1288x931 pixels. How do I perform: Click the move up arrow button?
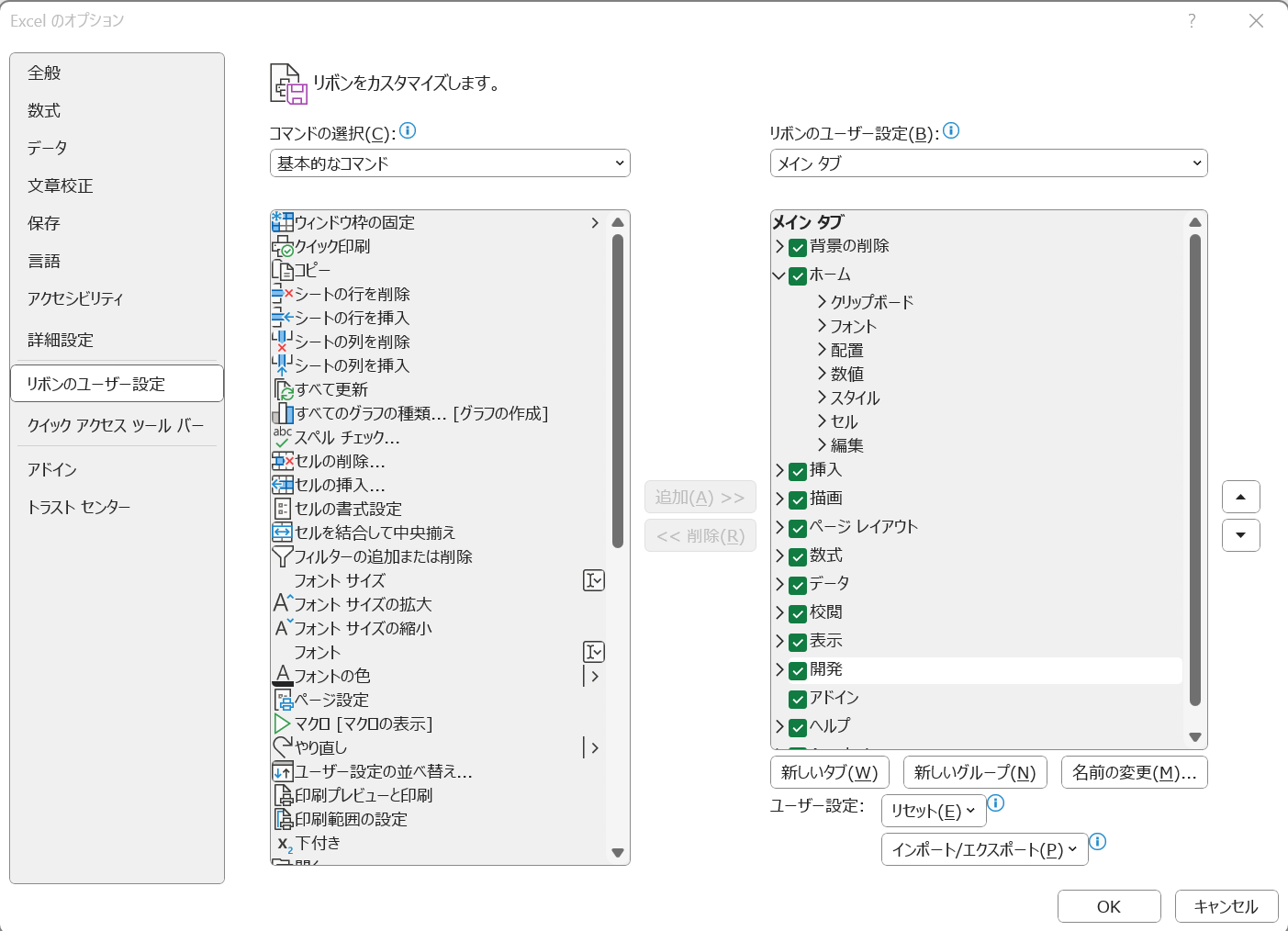pyautogui.click(x=1241, y=497)
